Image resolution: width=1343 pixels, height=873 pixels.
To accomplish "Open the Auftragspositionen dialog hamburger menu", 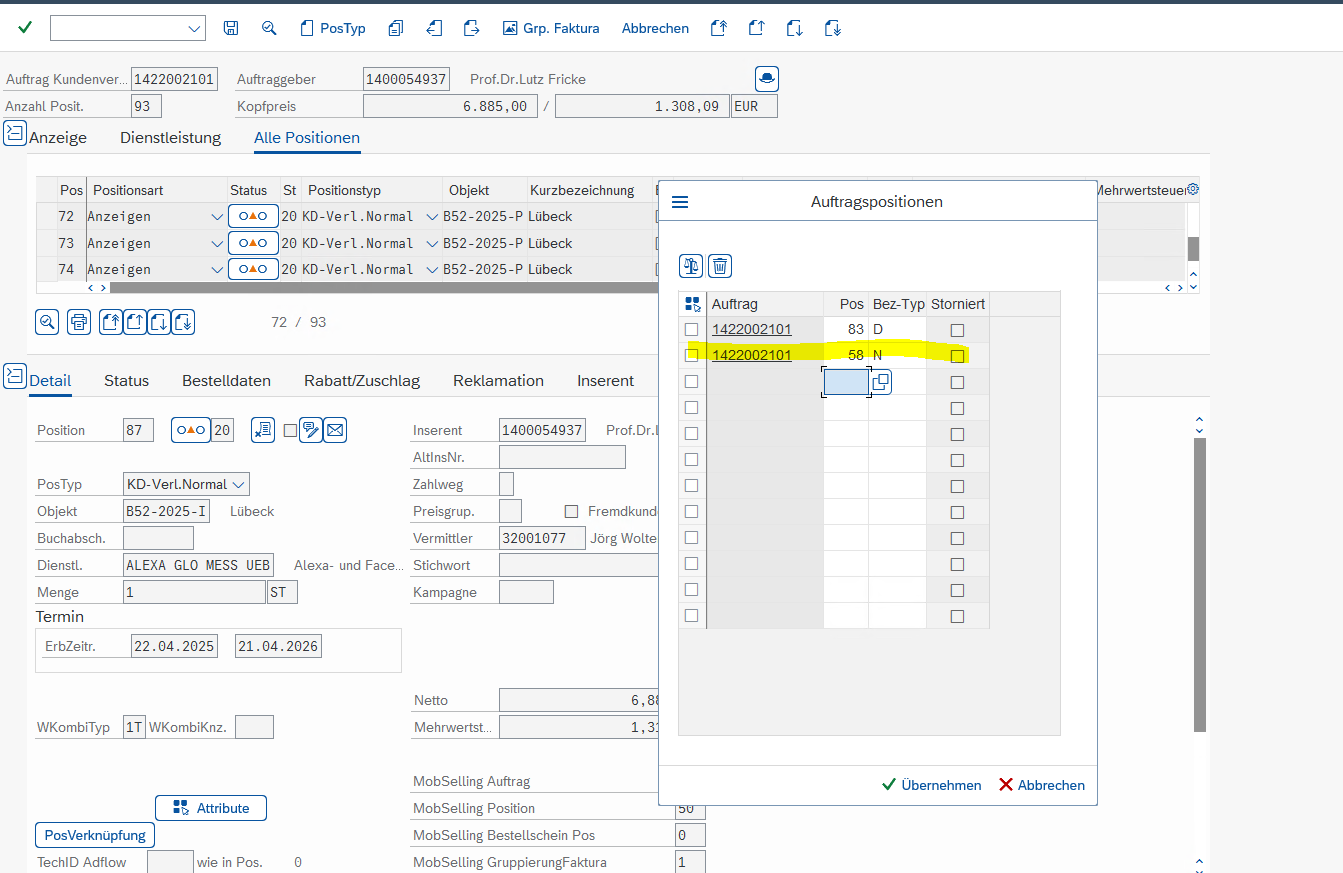I will [680, 202].
